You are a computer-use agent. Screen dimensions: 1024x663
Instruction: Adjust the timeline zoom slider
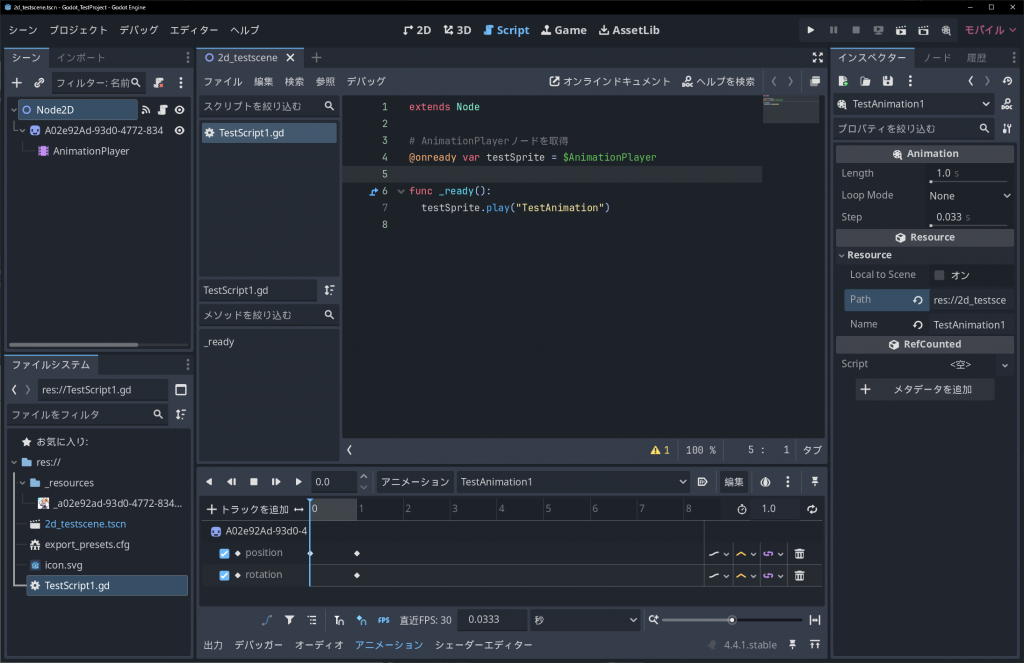tap(732, 620)
